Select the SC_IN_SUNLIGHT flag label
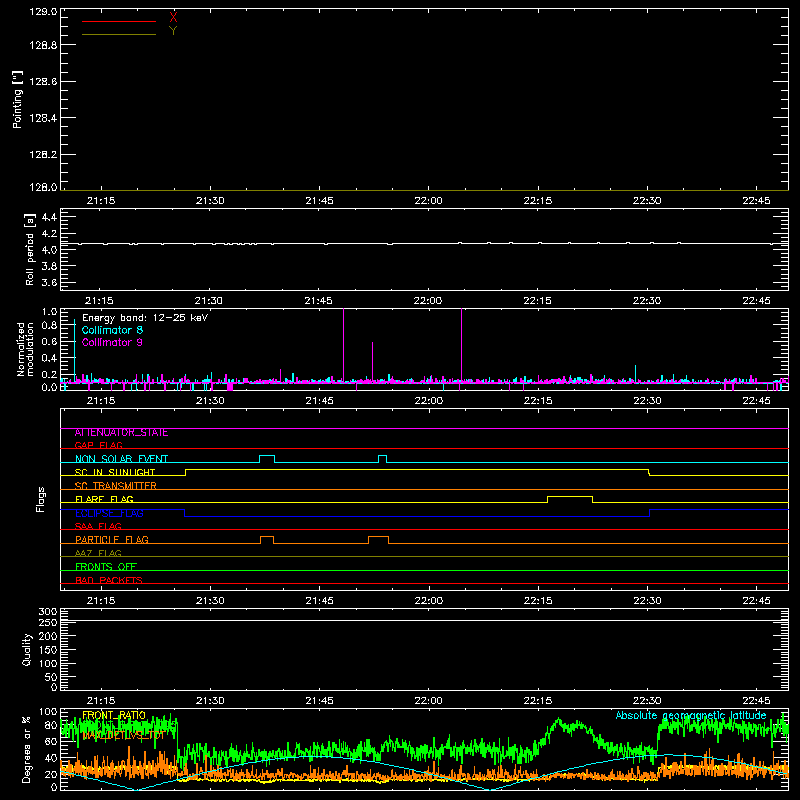Viewport: 800px width, 800px height. (x=115, y=472)
